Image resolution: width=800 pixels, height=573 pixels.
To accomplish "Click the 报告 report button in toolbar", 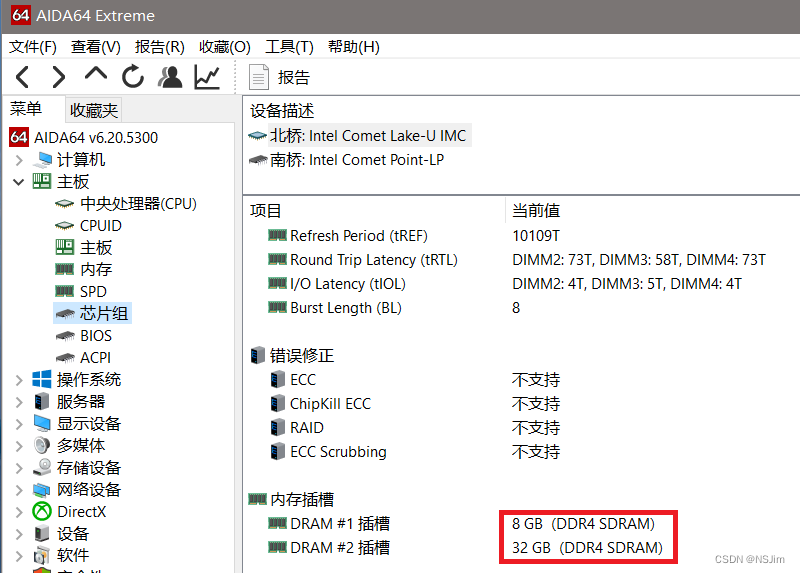I will point(280,78).
